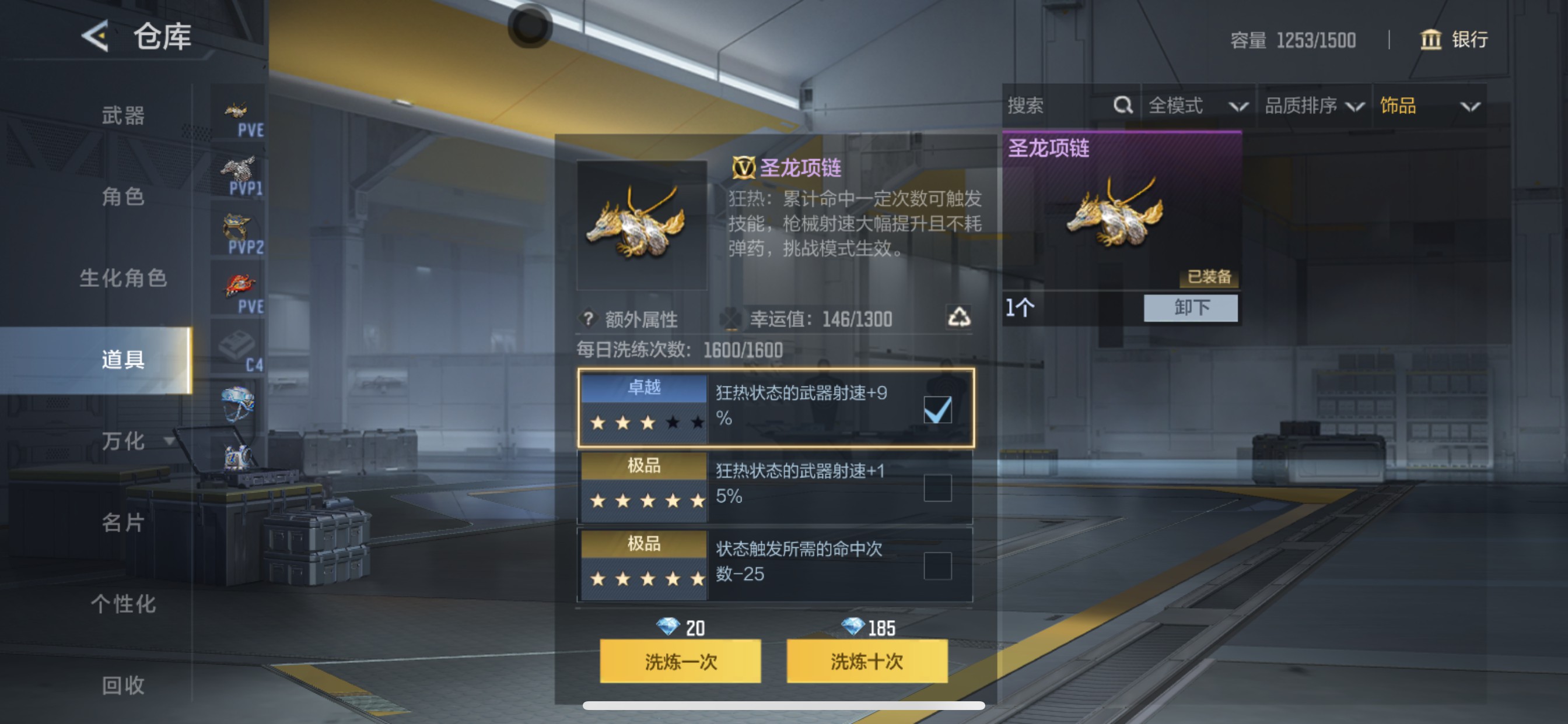Click the 卸下 unequip button
Screen dimensions: 1568x724
[1191, 308]
